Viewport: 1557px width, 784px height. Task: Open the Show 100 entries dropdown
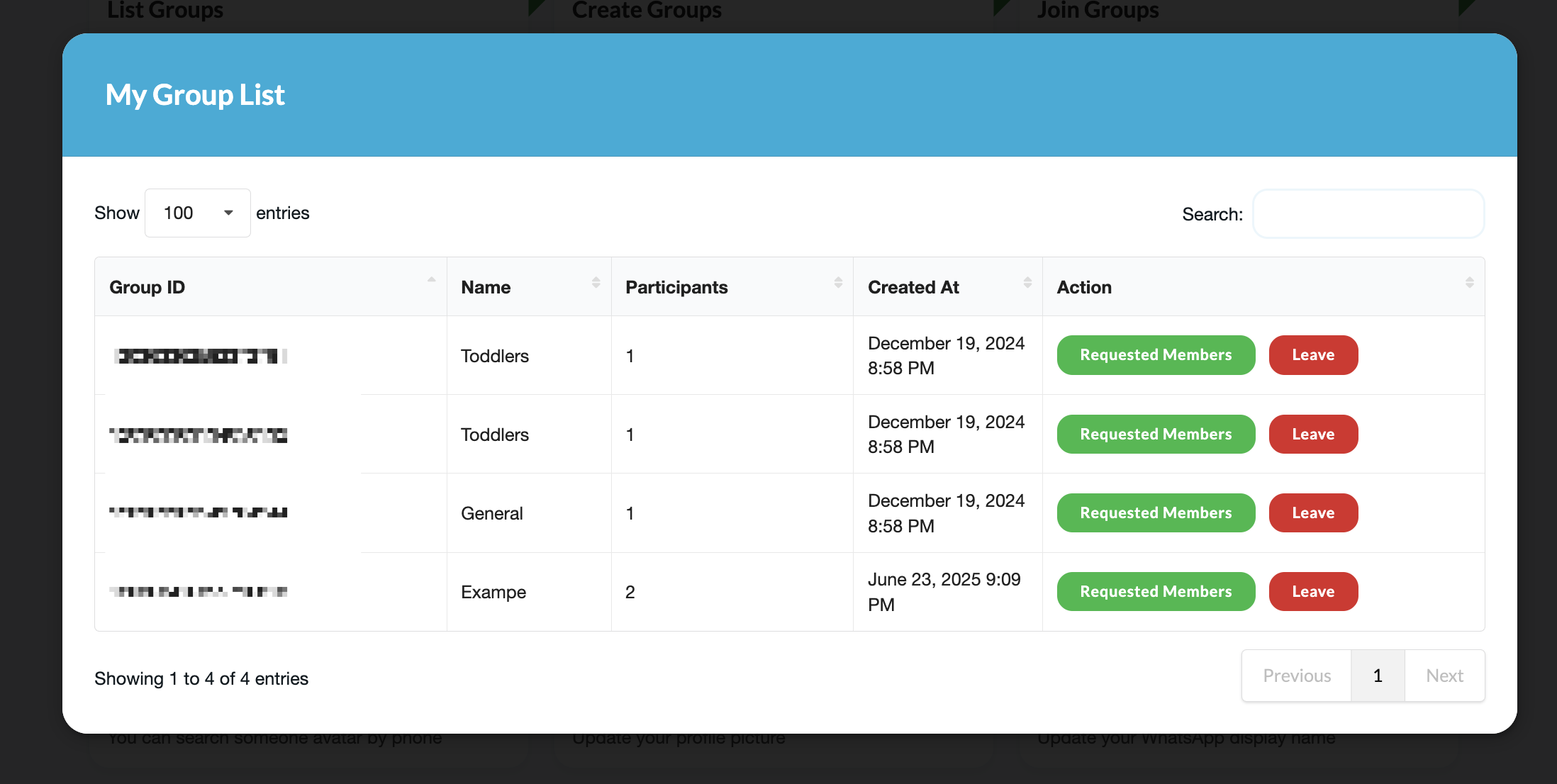pos(198,213)
